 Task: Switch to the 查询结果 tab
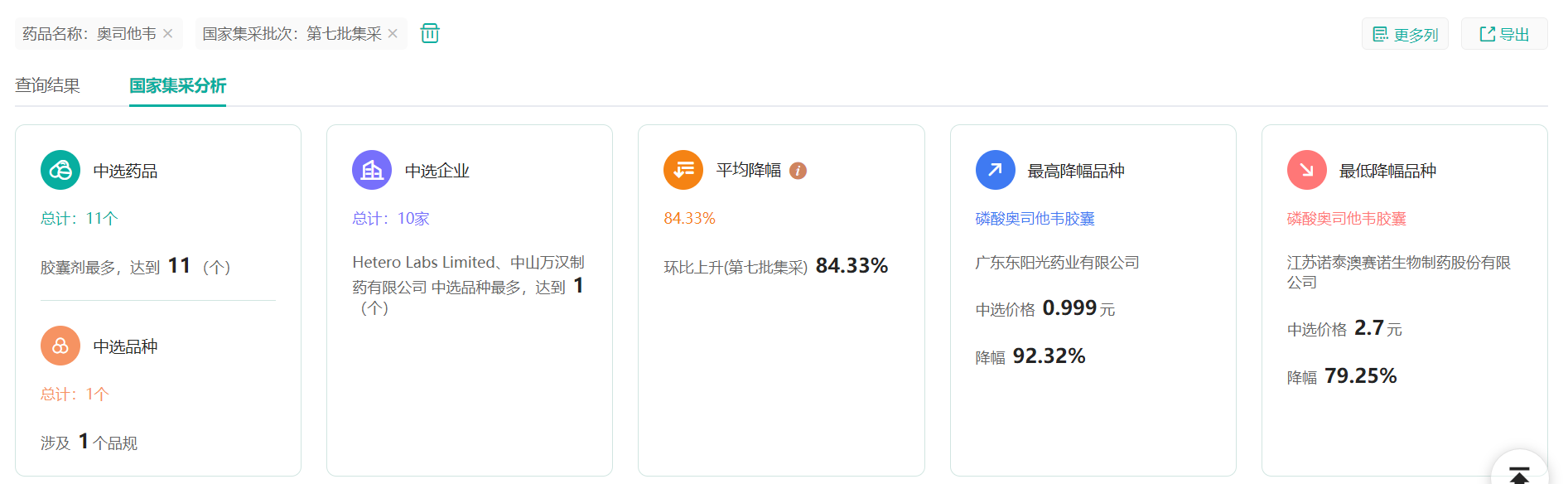47,85
